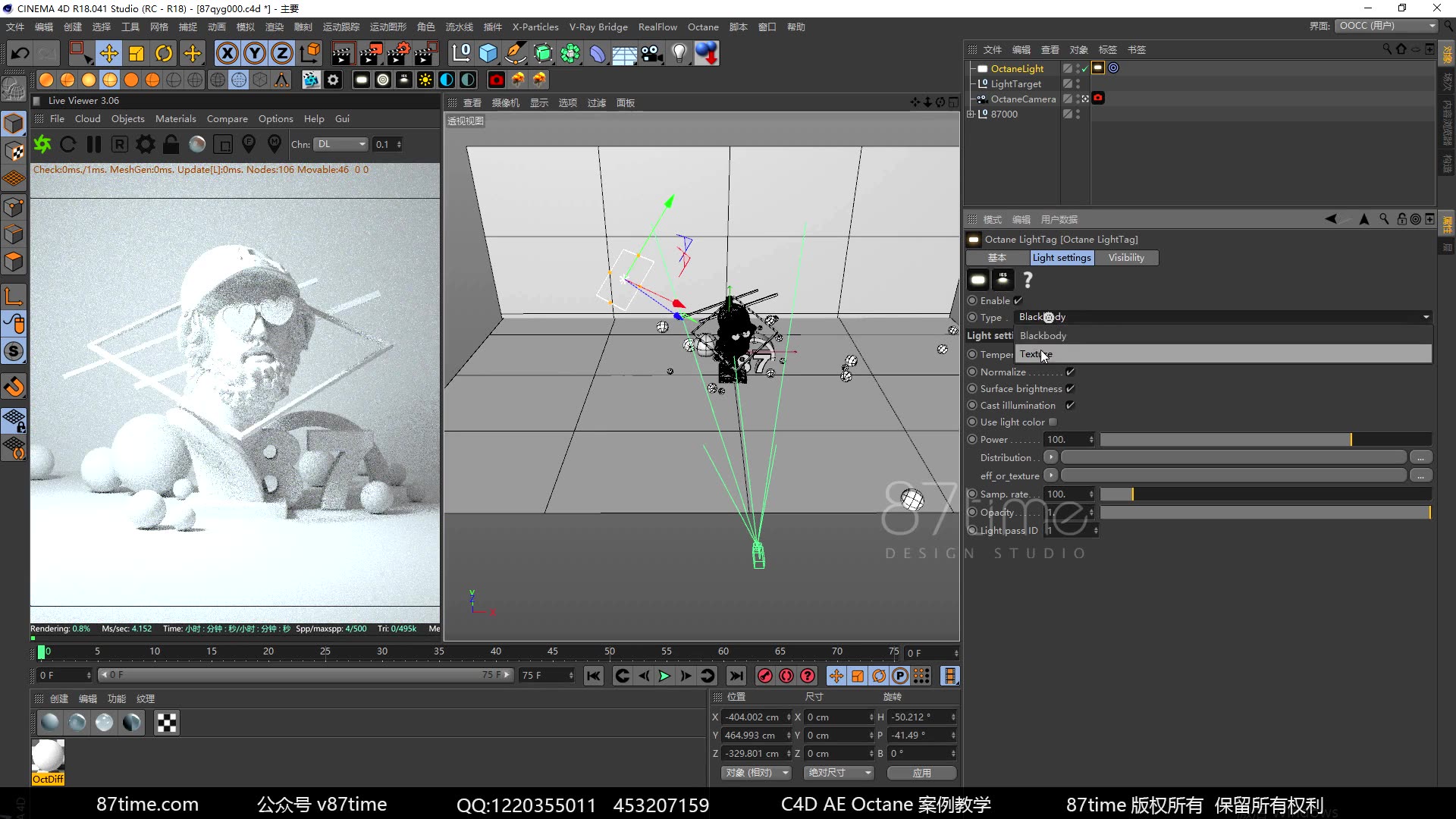
Task: Adjust the Opacity slider
Action: point(1266,512)
